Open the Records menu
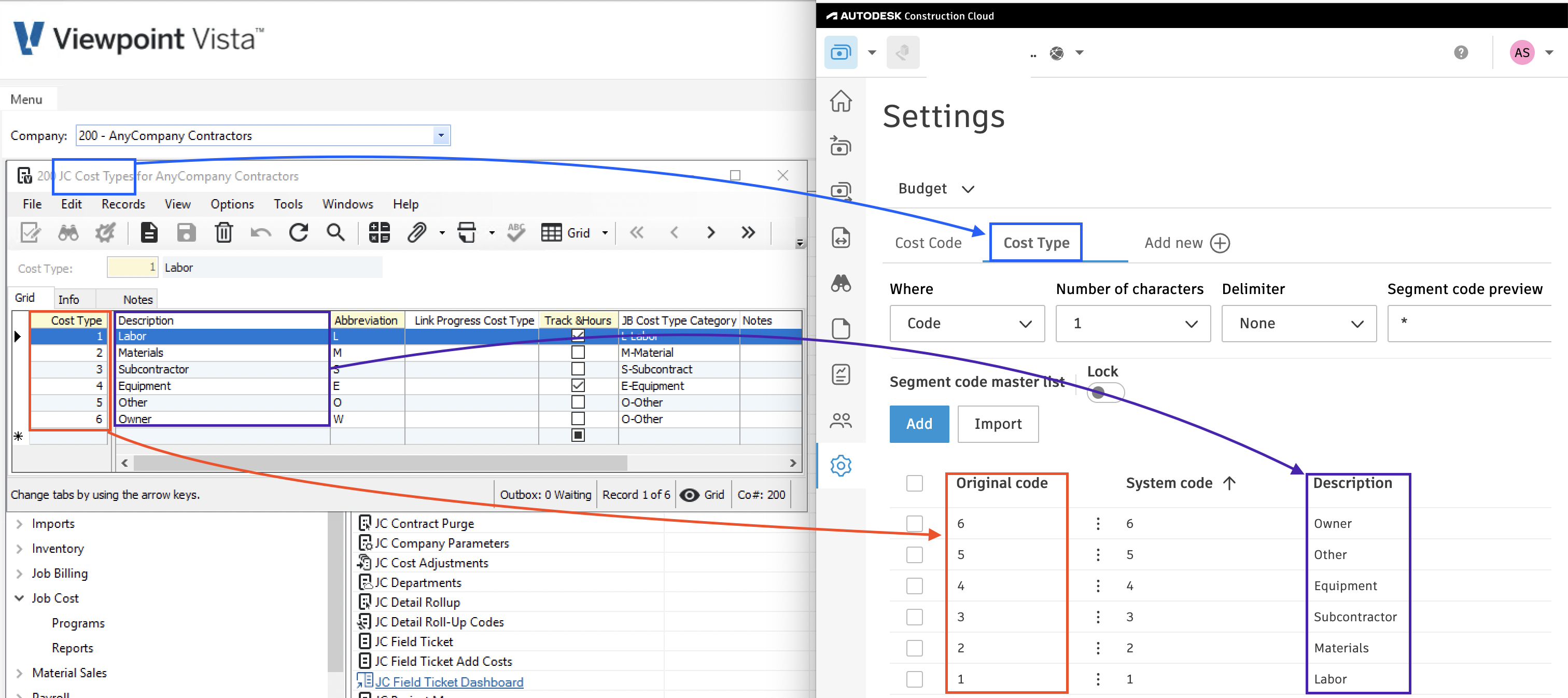 [123, 204]
